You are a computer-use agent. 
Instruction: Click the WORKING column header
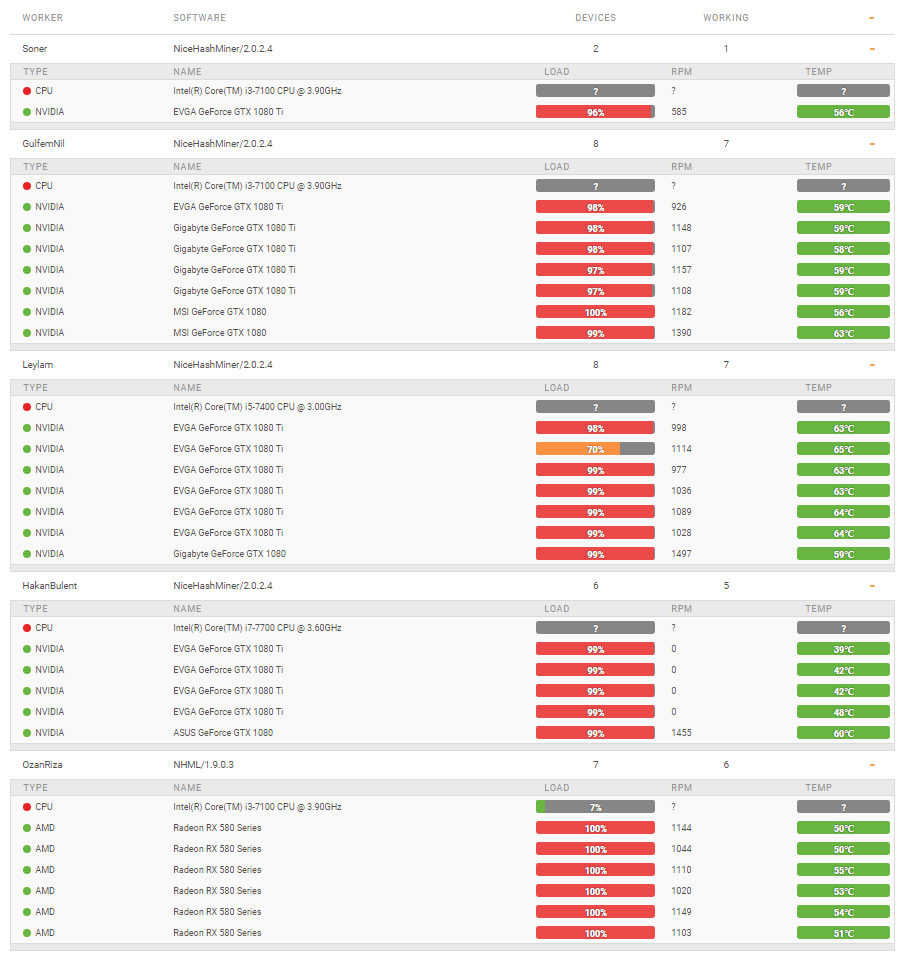pos(726,18)
